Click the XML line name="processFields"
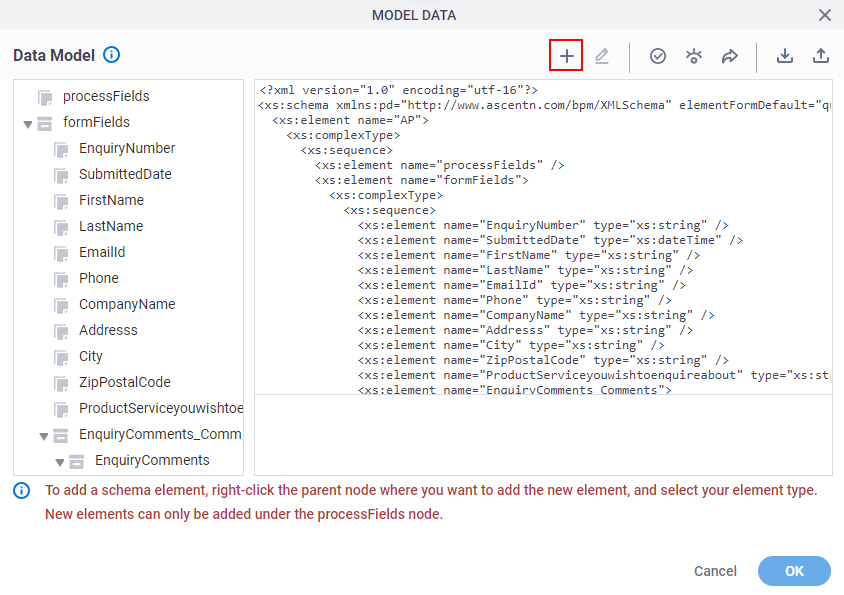Viewport: 844px width, 595px height. coord(439,165)
